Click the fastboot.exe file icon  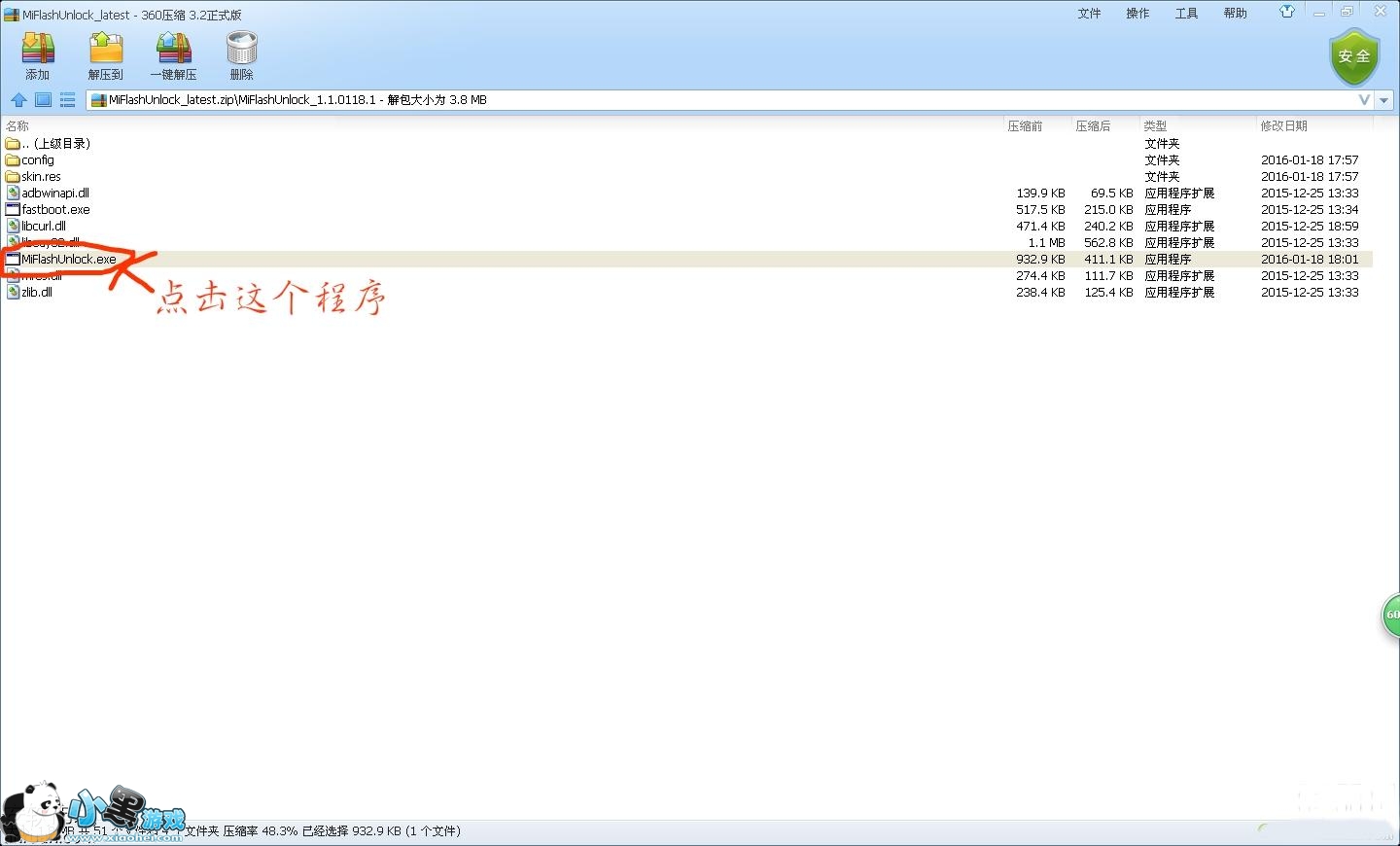(x=13, y=210)
